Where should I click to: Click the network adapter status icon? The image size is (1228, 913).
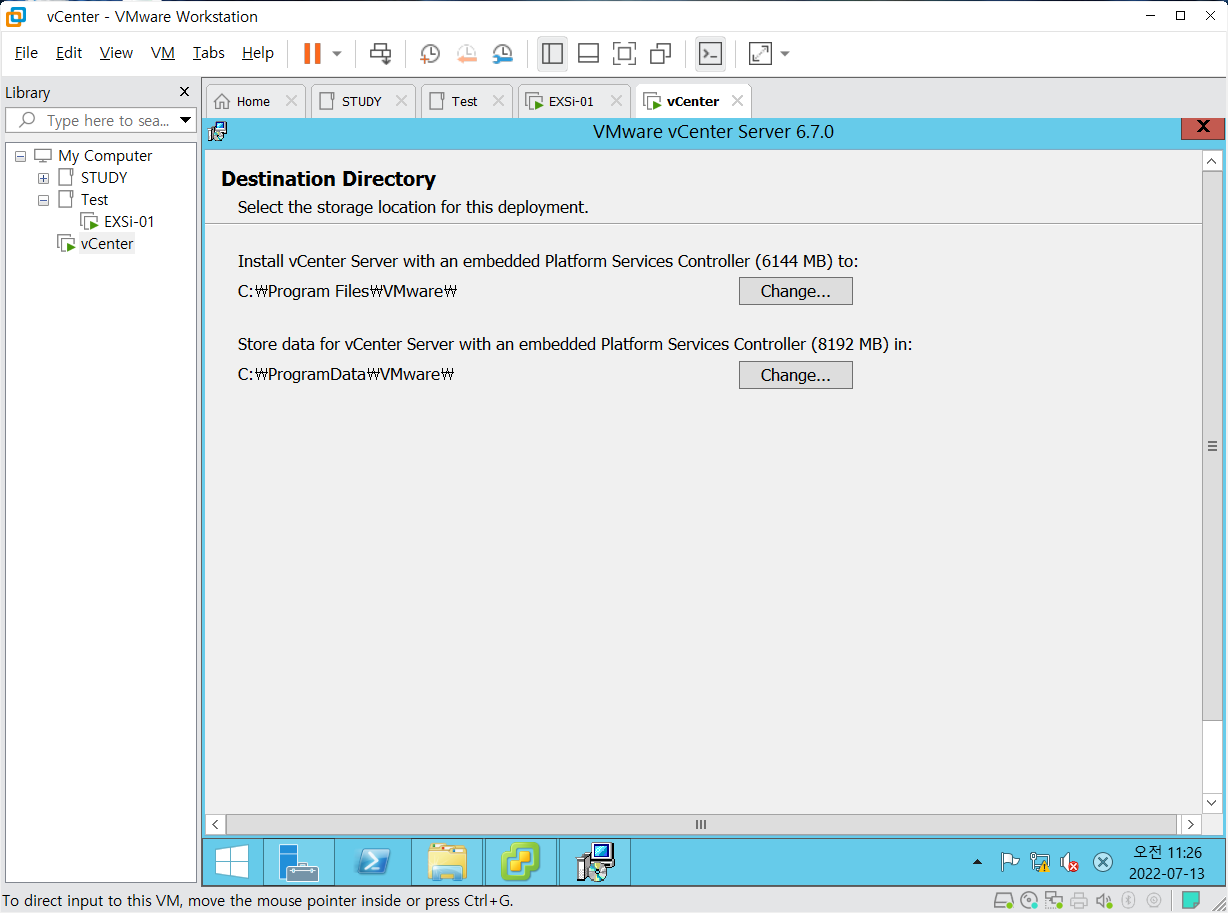[1054, 901]
